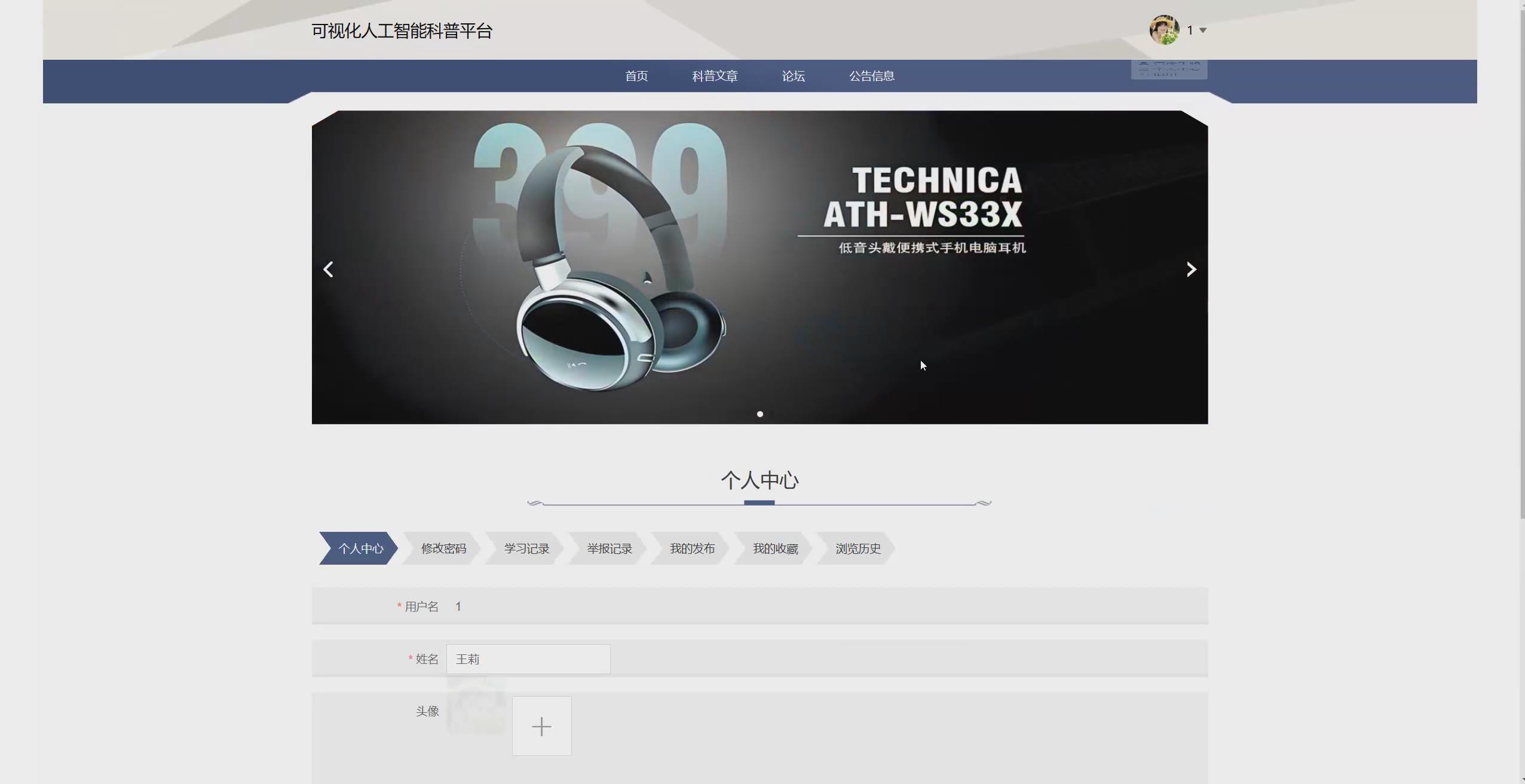Open the 公告信息 page
This screenshot has height=784, width=1525.
[871, 76]
